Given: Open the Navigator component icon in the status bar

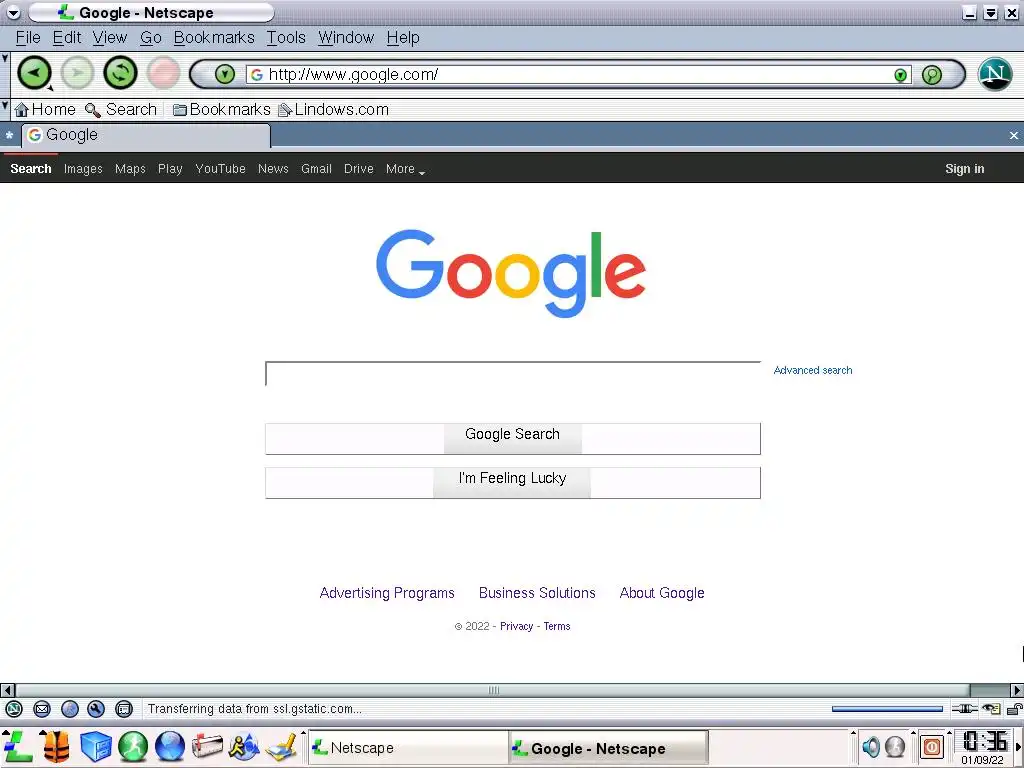Looking at the screenshot, I should pos(14,709).
